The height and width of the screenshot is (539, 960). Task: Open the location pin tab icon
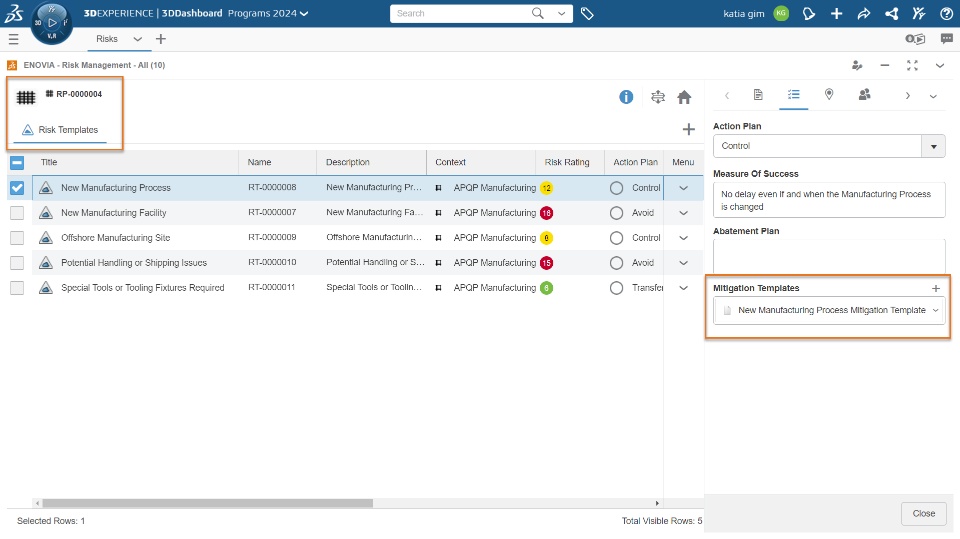[829, 94]
